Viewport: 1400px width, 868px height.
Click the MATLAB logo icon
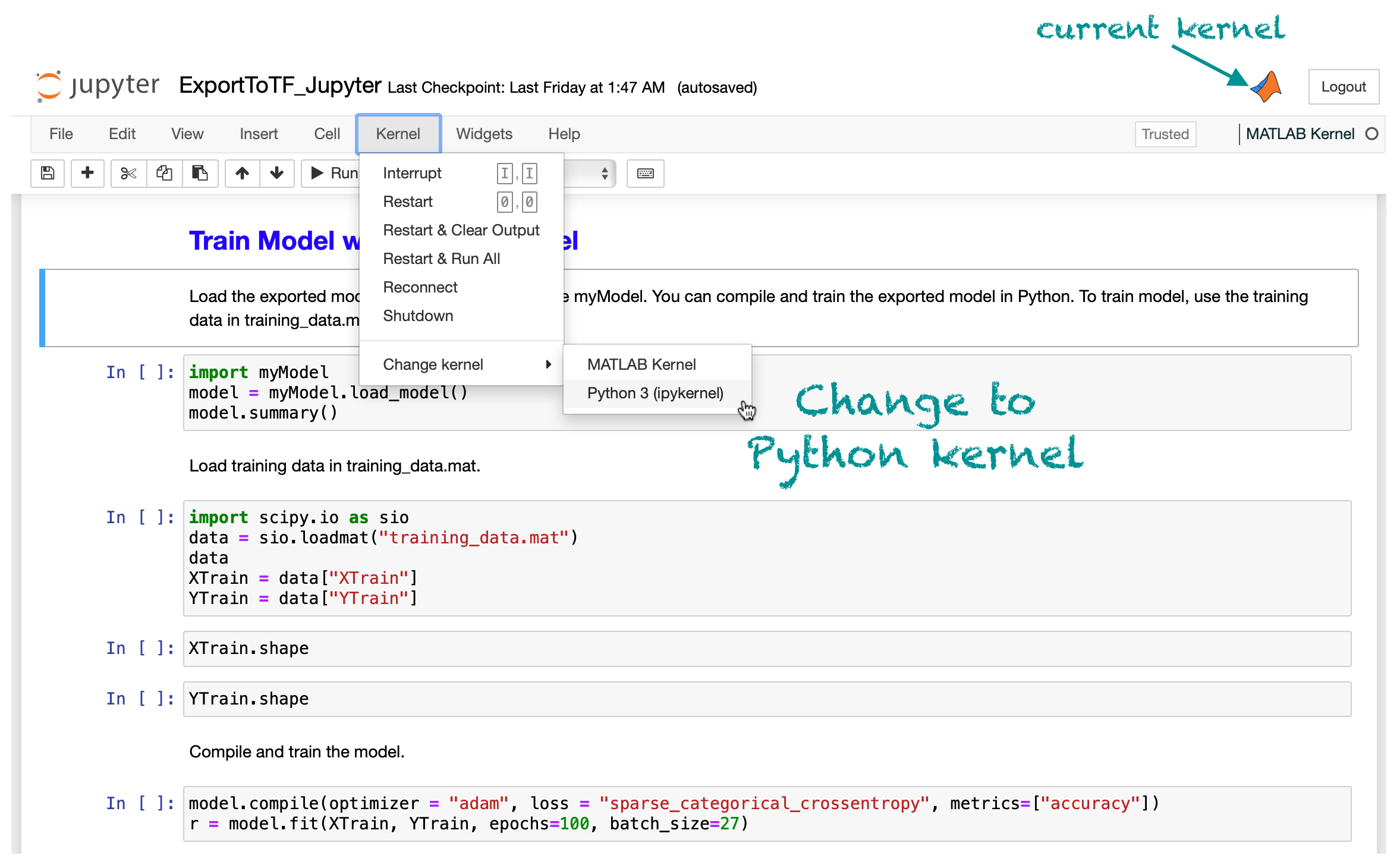coord(1266,87)
